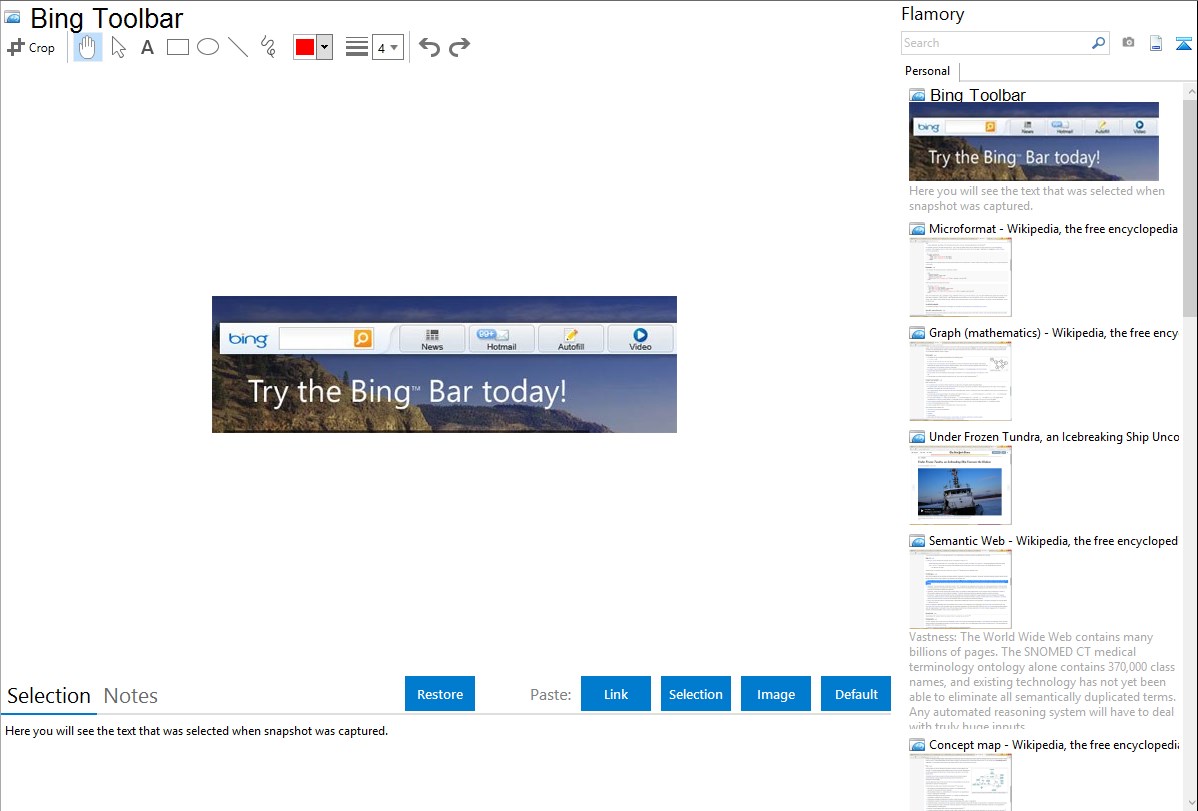Viewport: 1198px width, 811px height.
Task: Open the Microformat Wikipedia snapshot thumbnail
Action: 960,277
